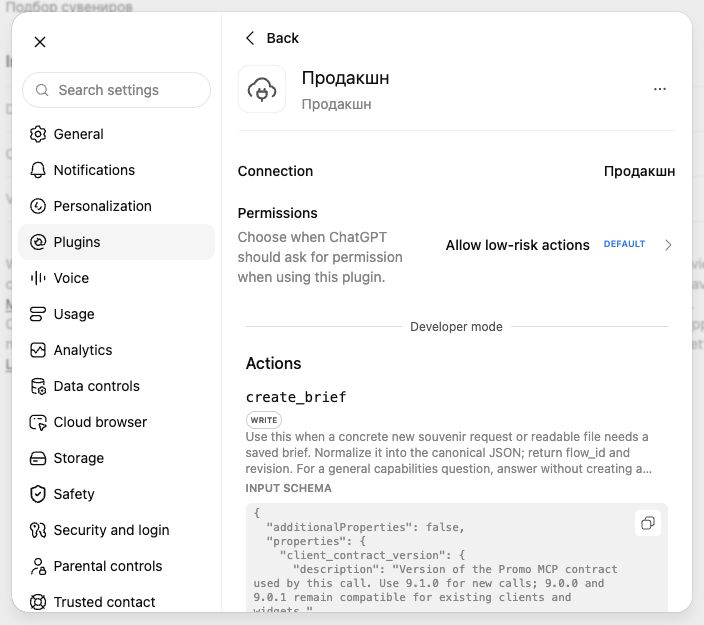Screen dimensions: 704x625
Task: Click the General gear icon
Action: coord(38,134)
